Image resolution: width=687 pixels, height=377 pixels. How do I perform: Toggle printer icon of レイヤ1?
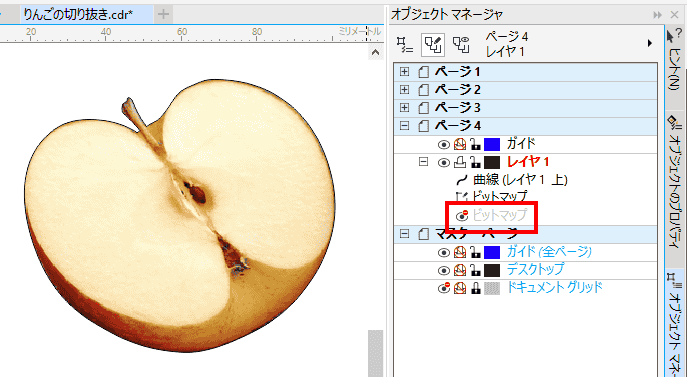(x=460, y=162)
